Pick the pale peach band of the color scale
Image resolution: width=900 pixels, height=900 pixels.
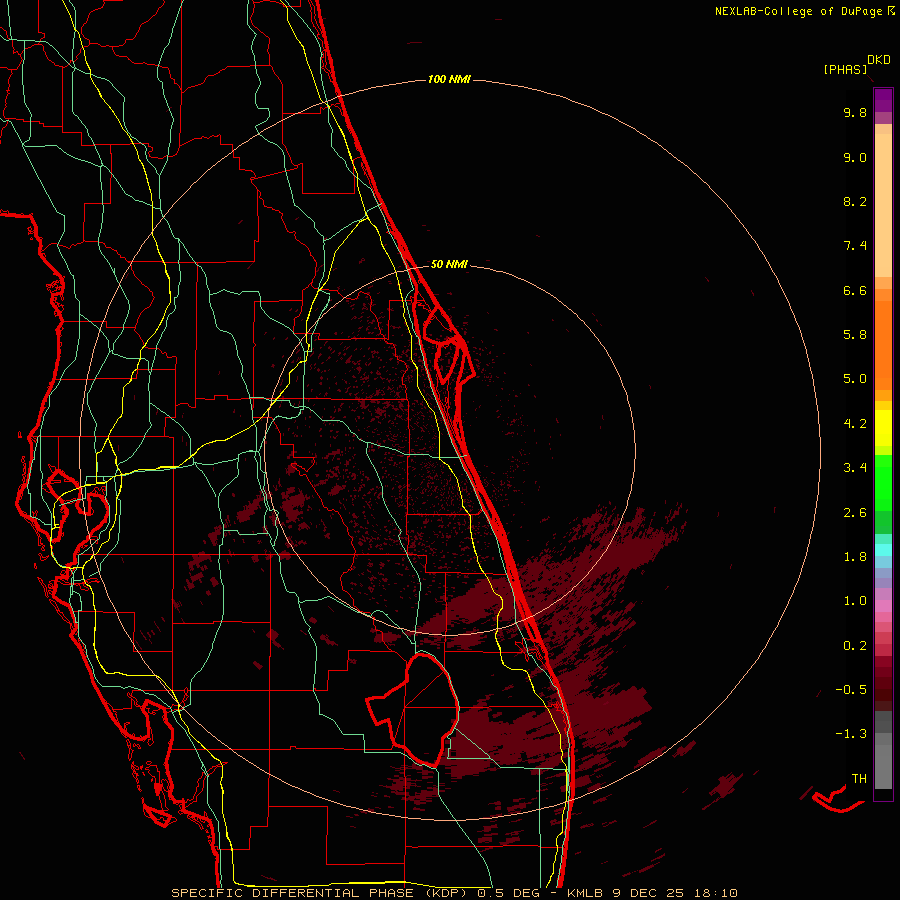coord(883,205)
